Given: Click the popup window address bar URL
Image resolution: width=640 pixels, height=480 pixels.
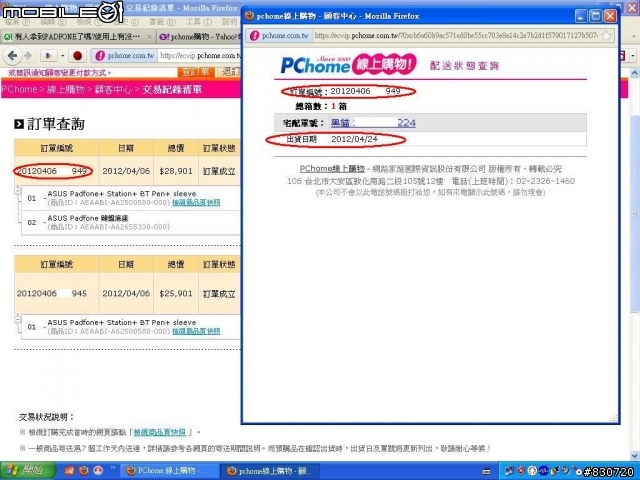Looking at the screenshot, I should (456, 36).
